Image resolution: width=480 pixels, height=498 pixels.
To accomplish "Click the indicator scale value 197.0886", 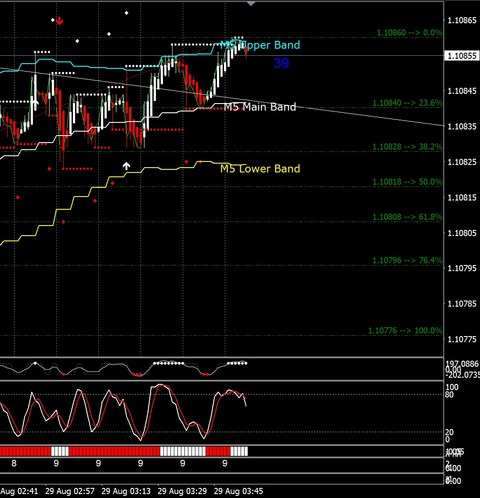I will (x=462, y=364).
